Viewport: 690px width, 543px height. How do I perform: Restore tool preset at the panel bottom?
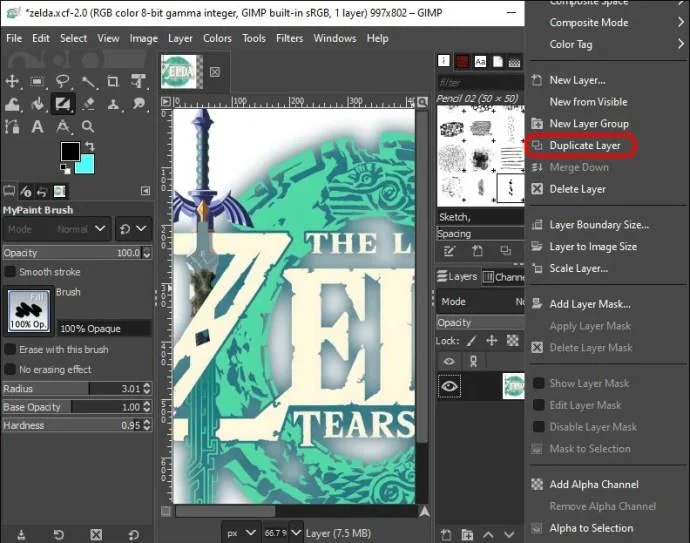(59, 535)
